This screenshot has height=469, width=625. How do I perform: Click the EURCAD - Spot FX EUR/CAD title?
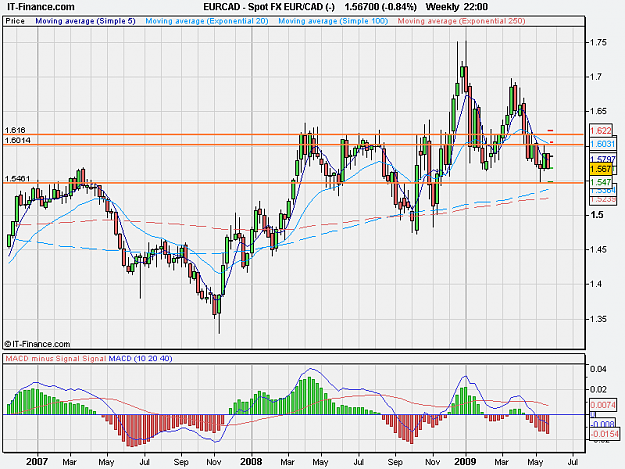[269, 7]
